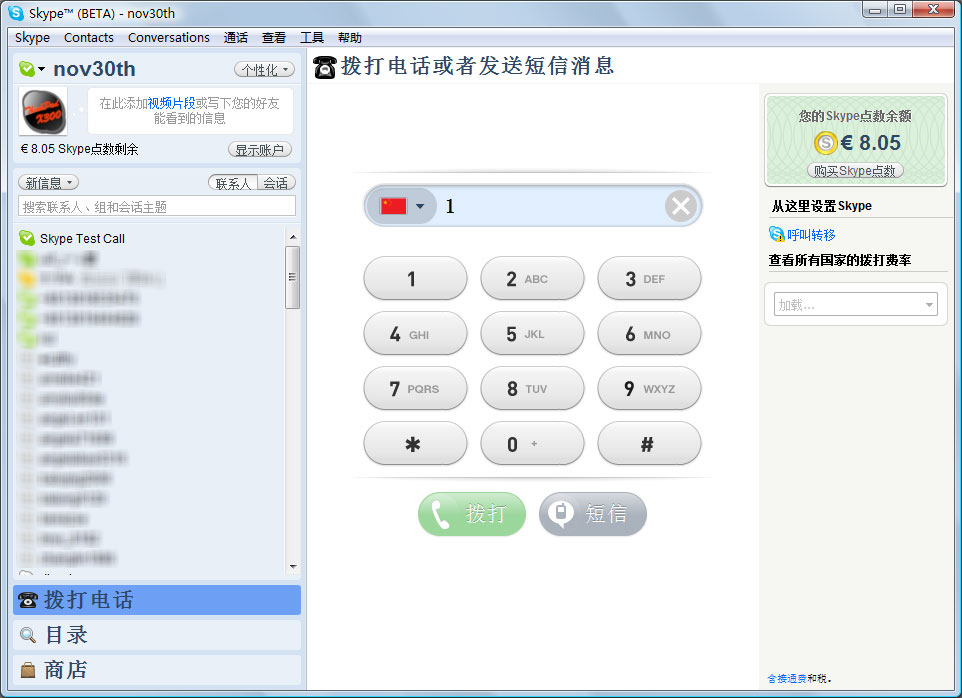Open the 商店 shop panel
This screenshot has height=698, width=962.
(x=157, y=670)
